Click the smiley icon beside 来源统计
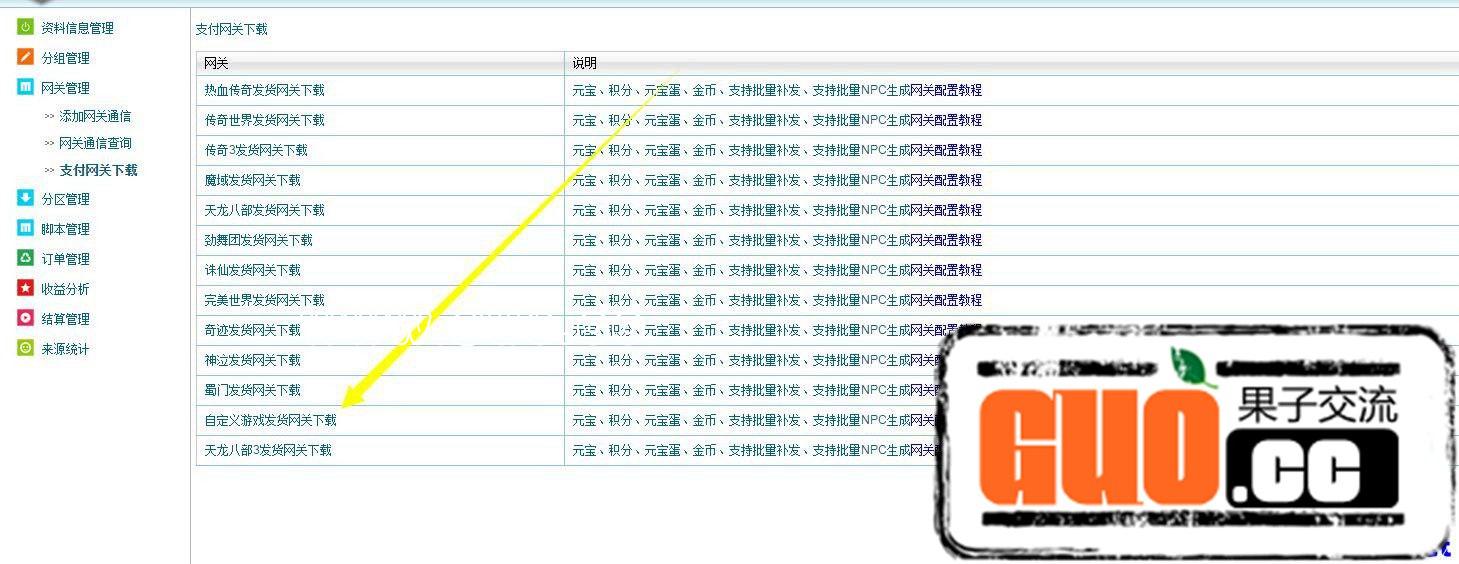 point(25,348)
